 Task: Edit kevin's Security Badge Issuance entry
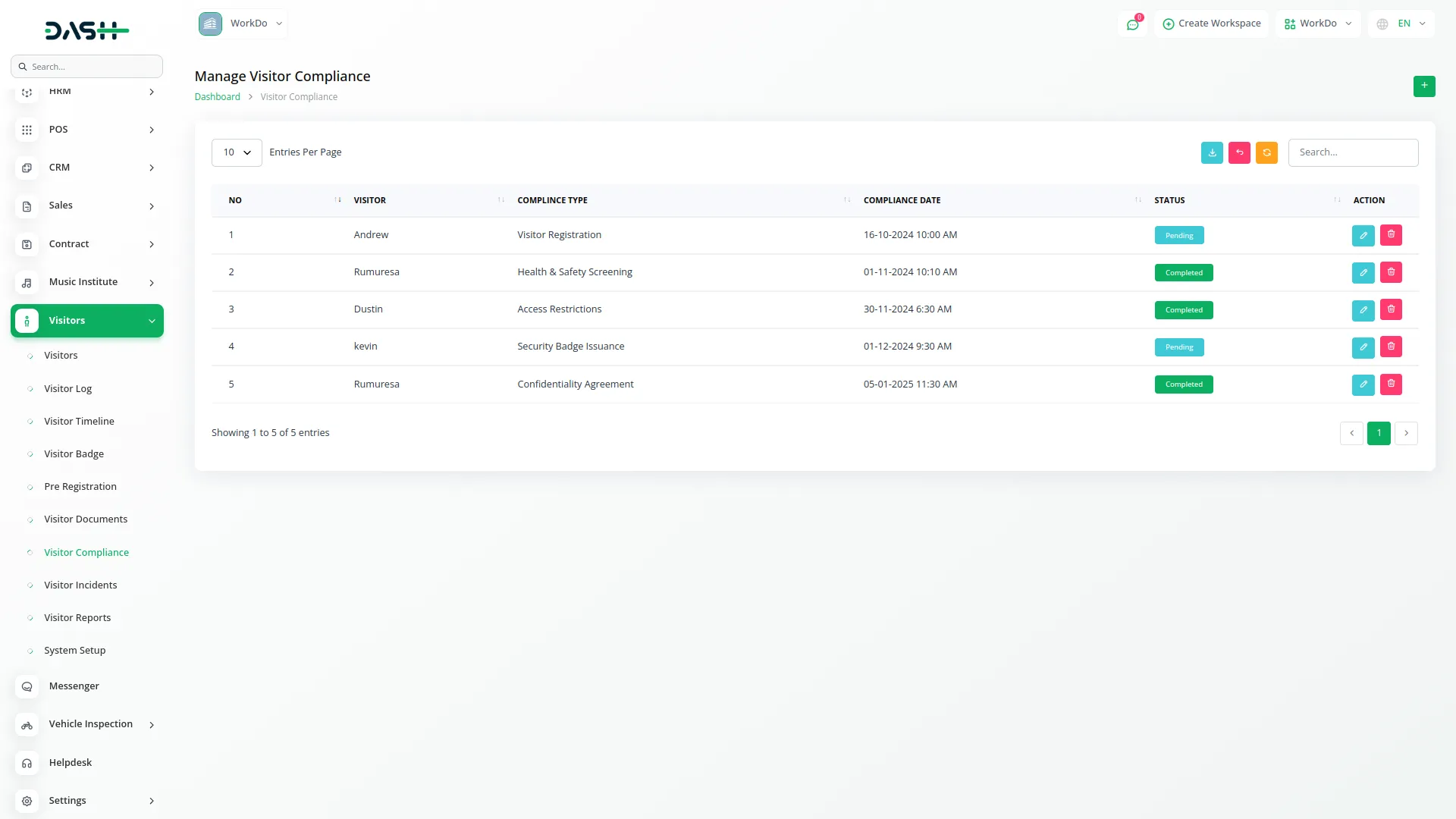(x=1363, y=347)
